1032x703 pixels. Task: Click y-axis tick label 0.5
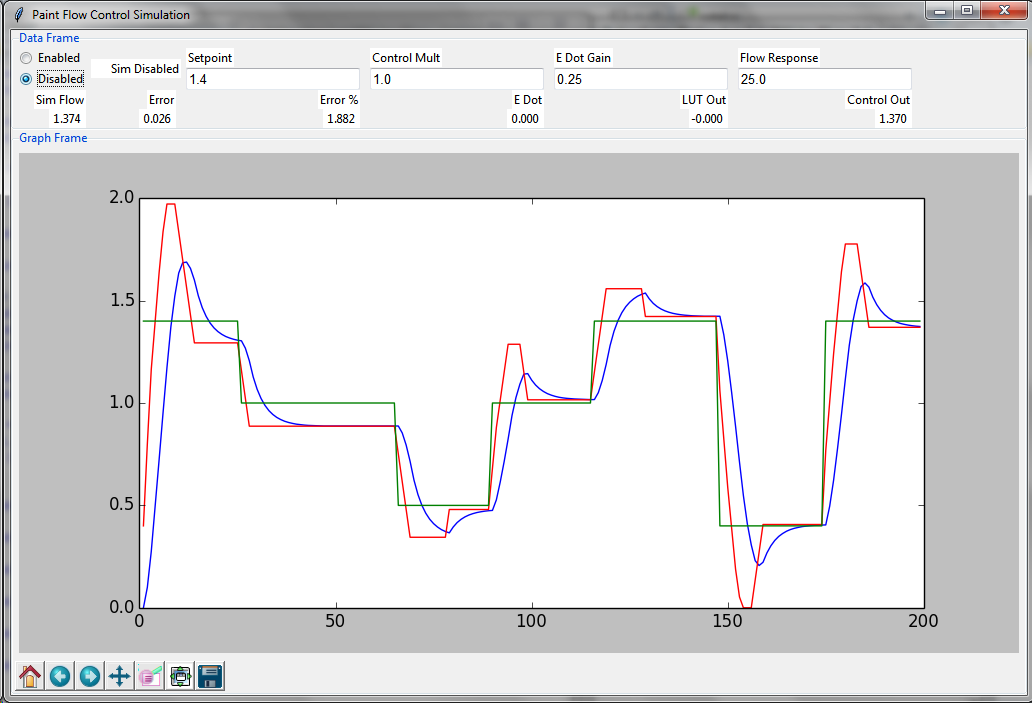tap(121, 505)
